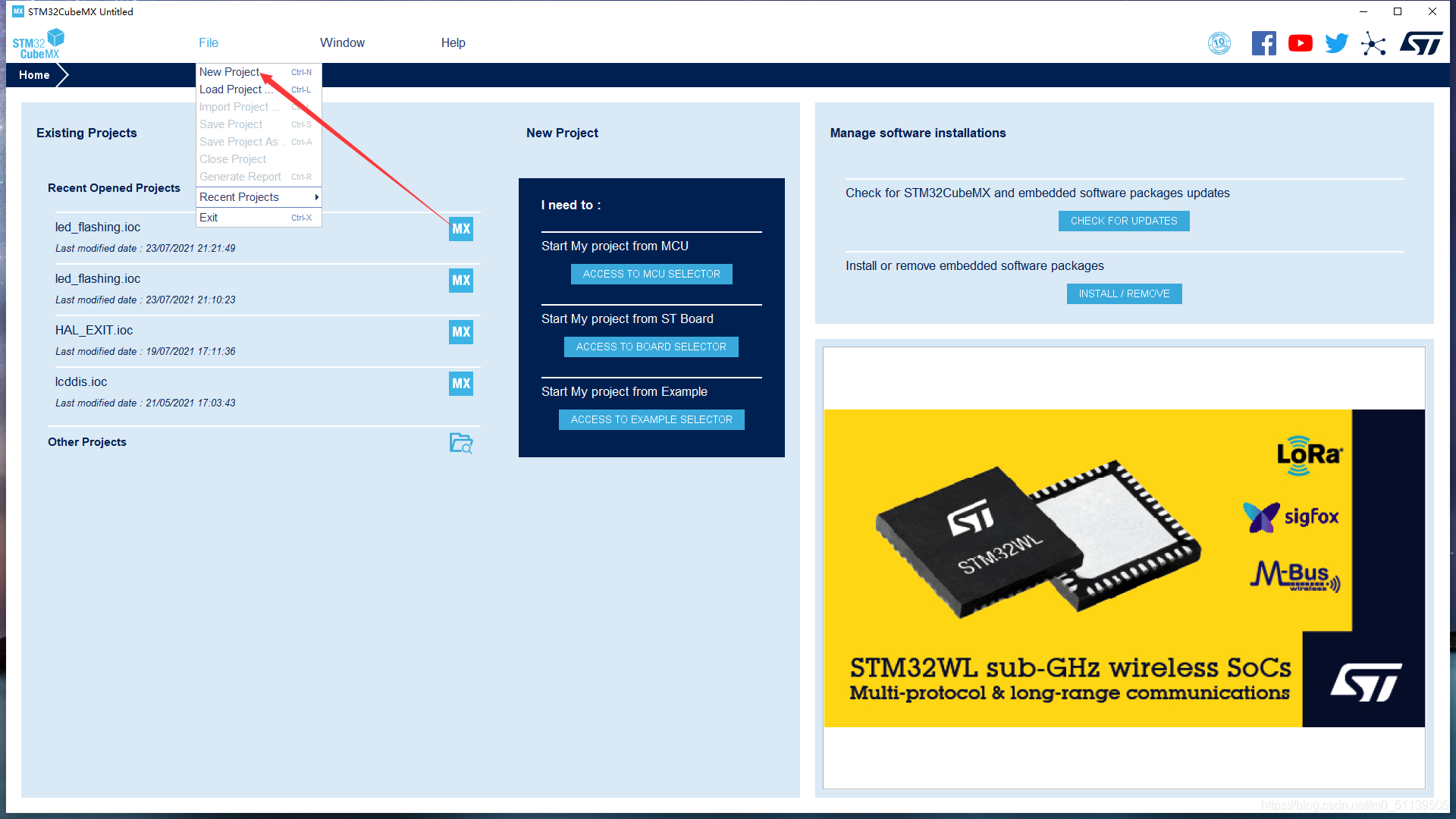This screenshot has width=1456, height=819.
Task: Click Save Project menu entry
Action: (259, 124)
